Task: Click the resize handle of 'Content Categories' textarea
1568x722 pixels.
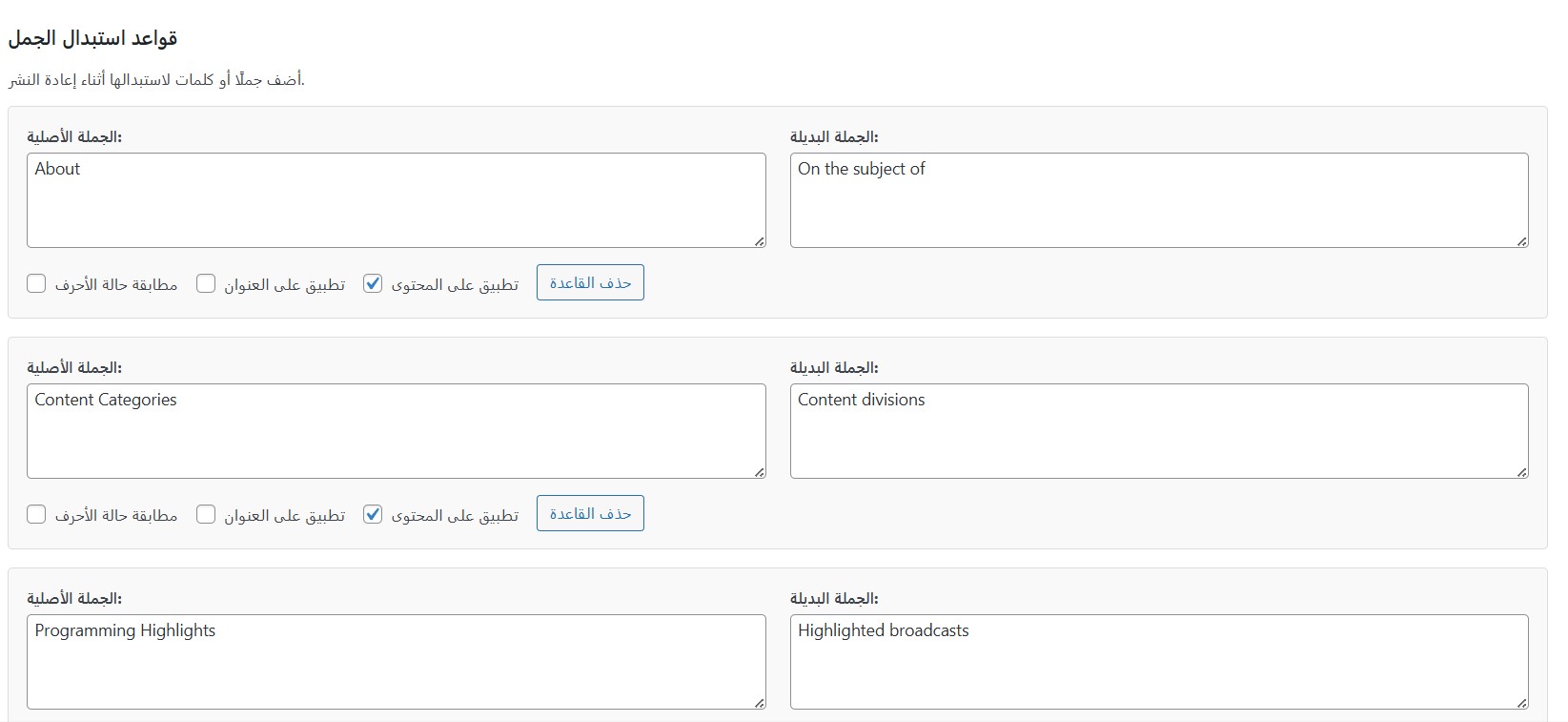Action: coord(760,473)
